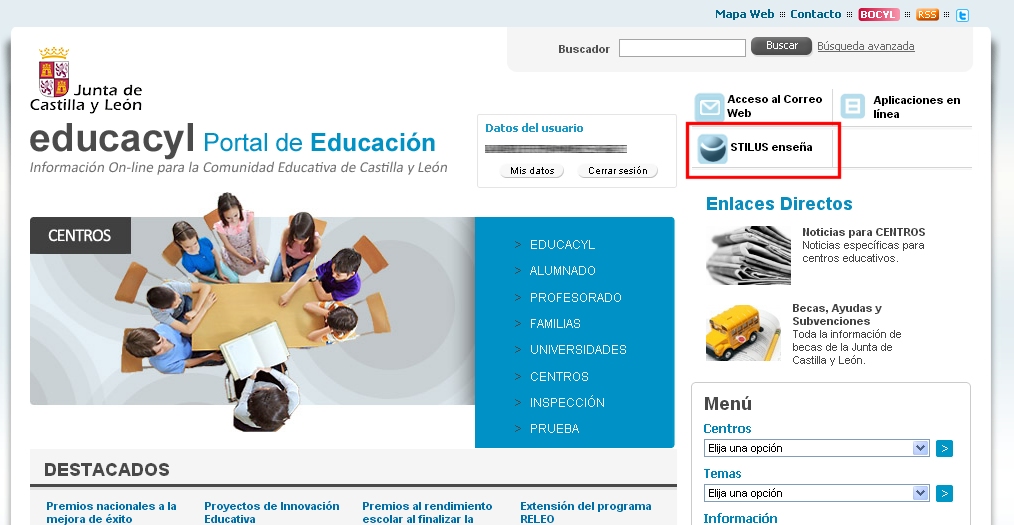Click the DESTACADOS heading

click(x=107, y=469)
